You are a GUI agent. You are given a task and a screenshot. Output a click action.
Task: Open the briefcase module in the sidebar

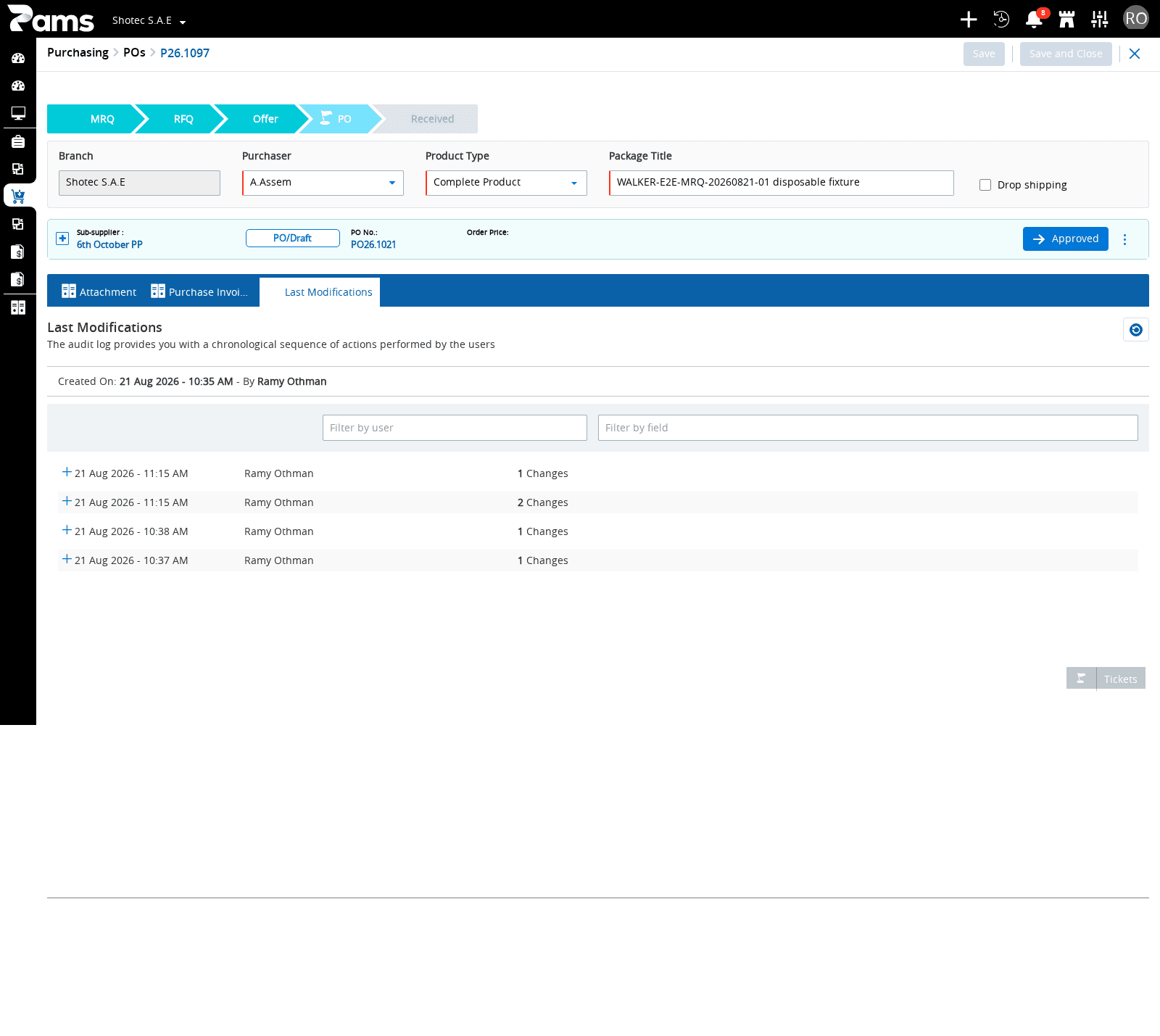point(18,141)
